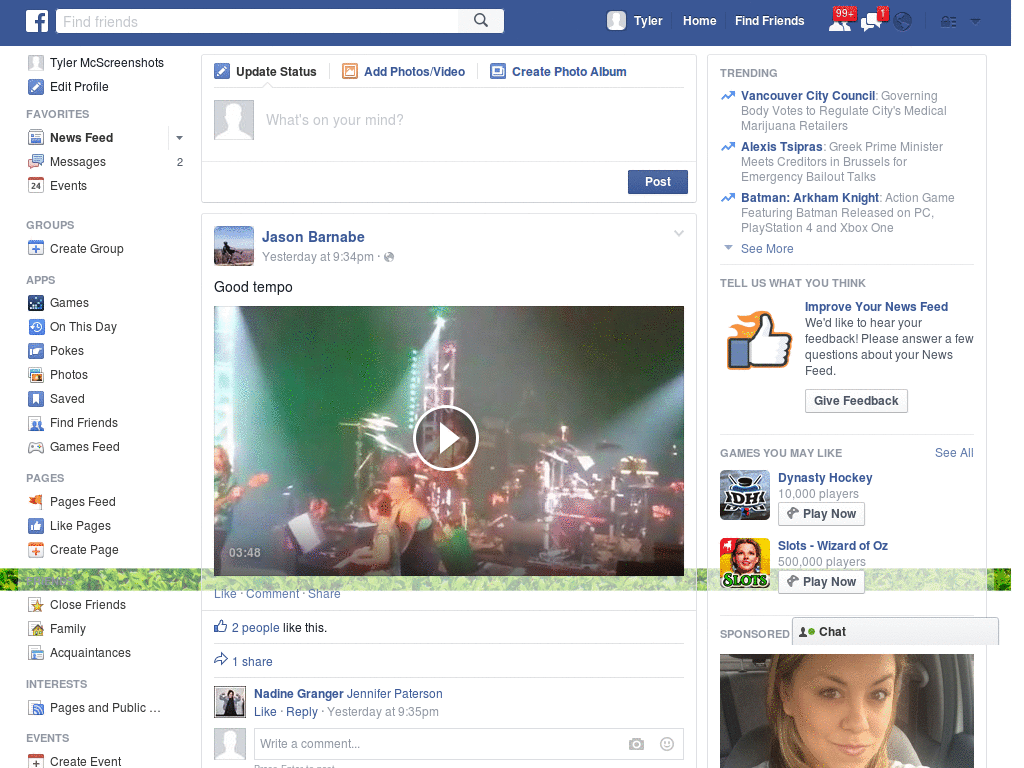
Task: Click the Pages Feed flag icon
Action: click(x=36, y=502)
